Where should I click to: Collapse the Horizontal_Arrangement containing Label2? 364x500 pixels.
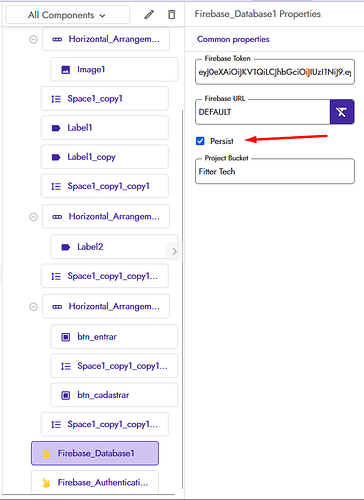33,217
